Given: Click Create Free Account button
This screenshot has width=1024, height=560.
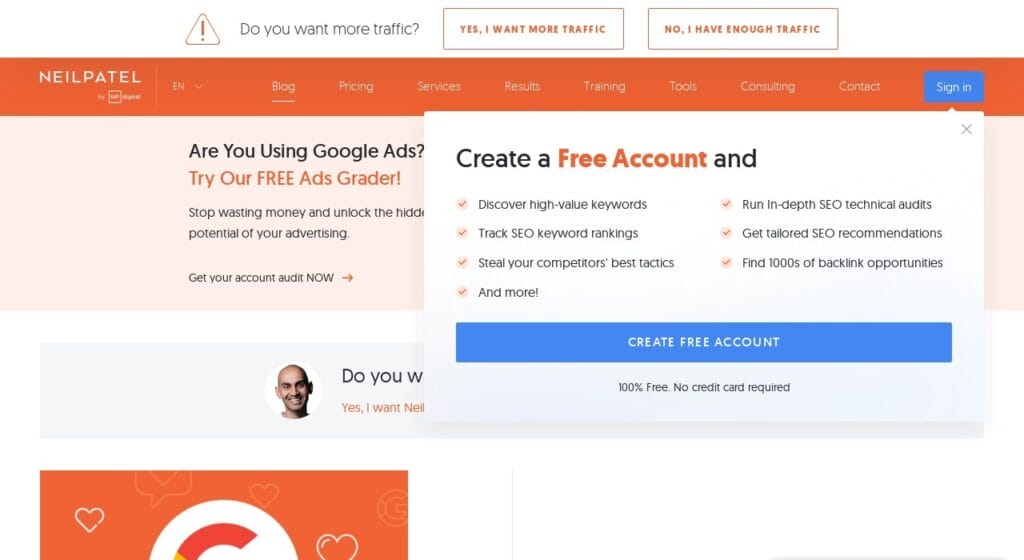Looking at the screenshot, I should [703, 342].
